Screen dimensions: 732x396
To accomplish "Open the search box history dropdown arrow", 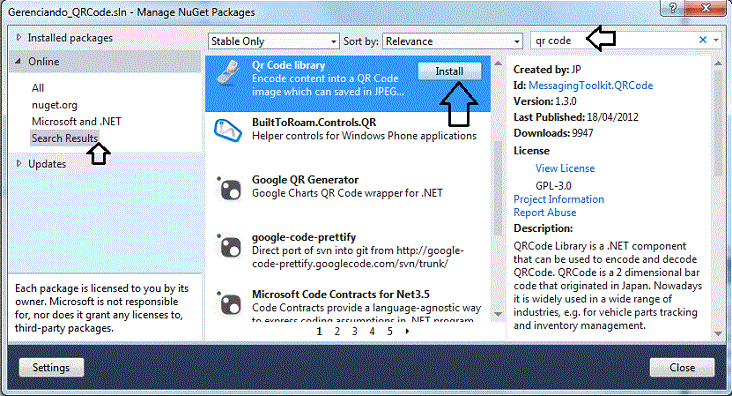I will (x=716, y=41).
